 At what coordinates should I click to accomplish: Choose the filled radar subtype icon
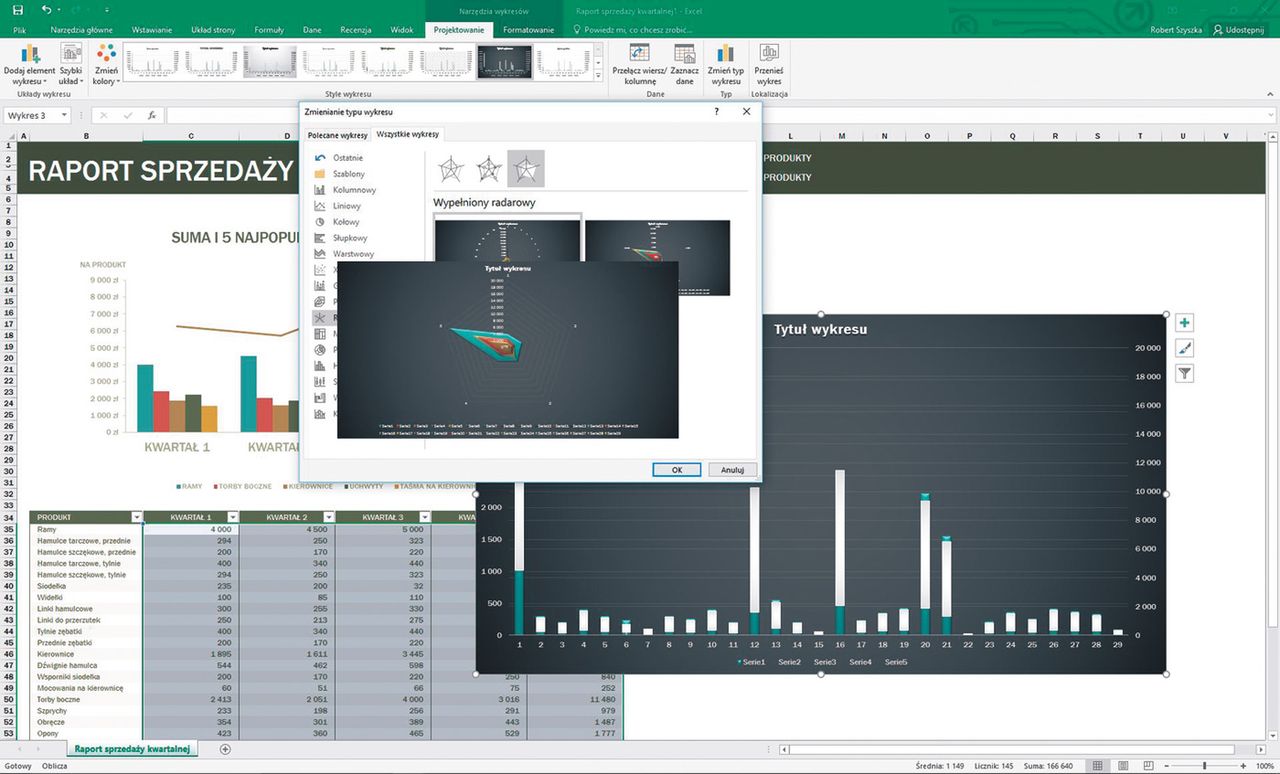pyautogui.click(x=526, y=170)
